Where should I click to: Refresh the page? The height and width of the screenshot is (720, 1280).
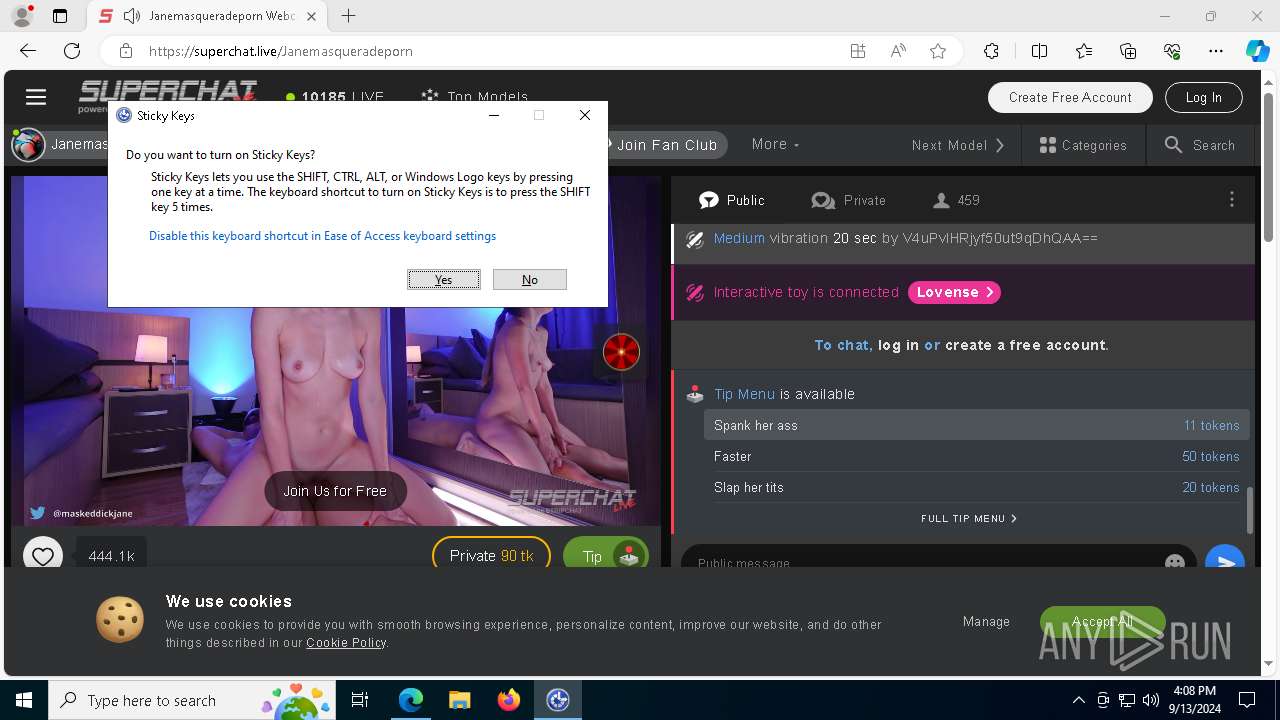click(x=72, y=51)
